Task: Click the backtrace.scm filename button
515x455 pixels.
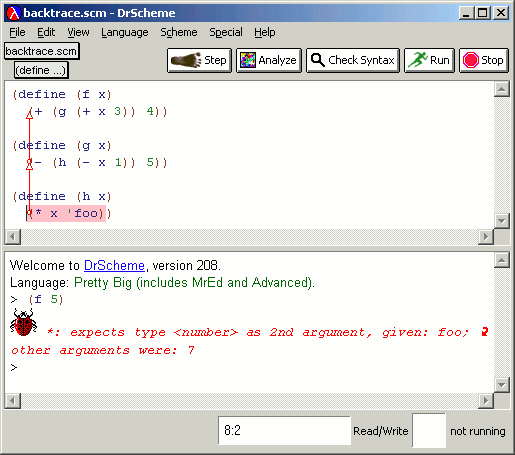Action: point(42,51)
